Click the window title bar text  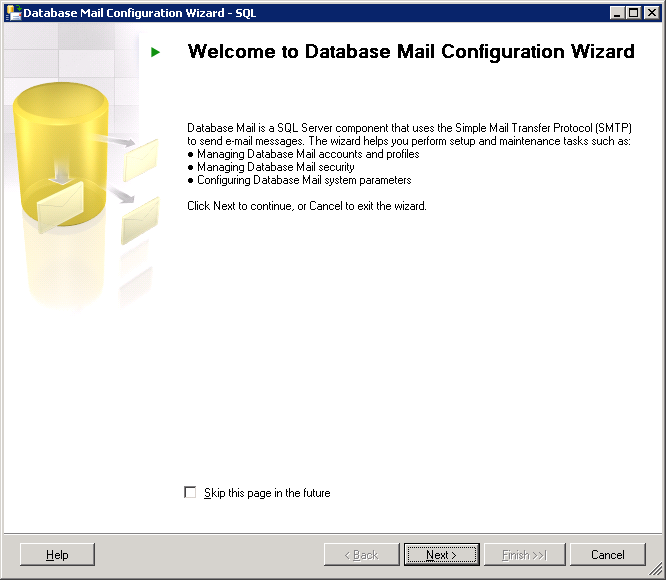140,12
